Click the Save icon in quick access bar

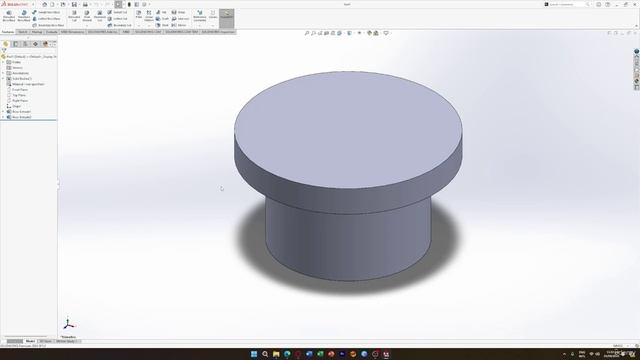(x=74, y=4)
